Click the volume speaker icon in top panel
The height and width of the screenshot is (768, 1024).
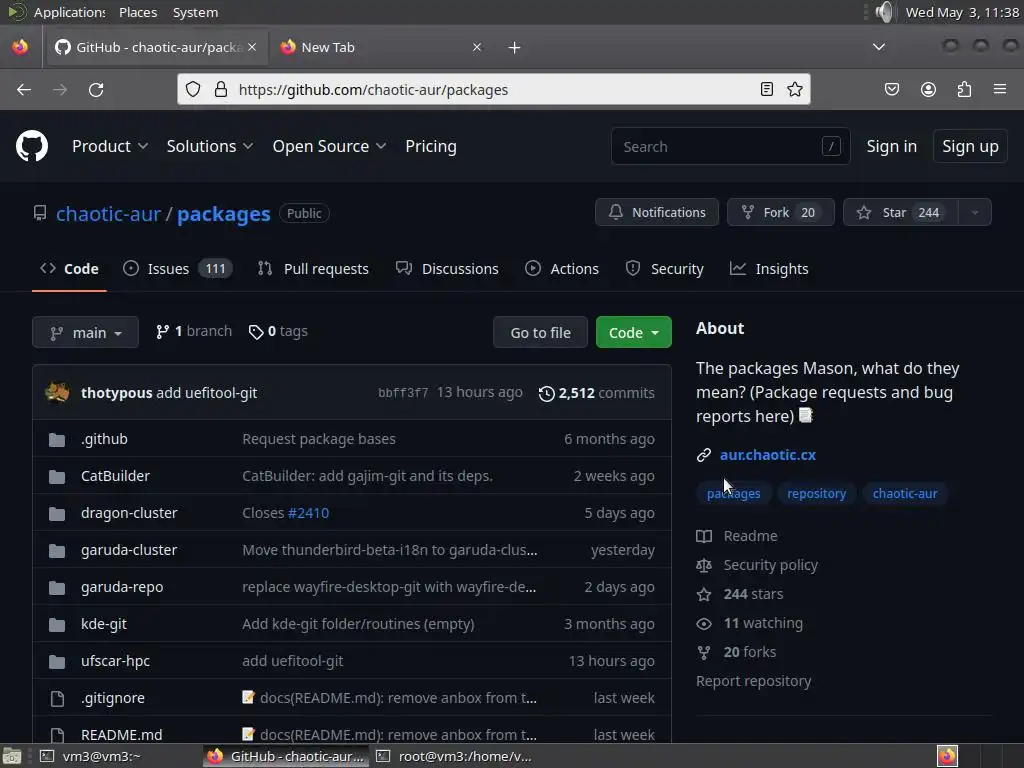884,12
